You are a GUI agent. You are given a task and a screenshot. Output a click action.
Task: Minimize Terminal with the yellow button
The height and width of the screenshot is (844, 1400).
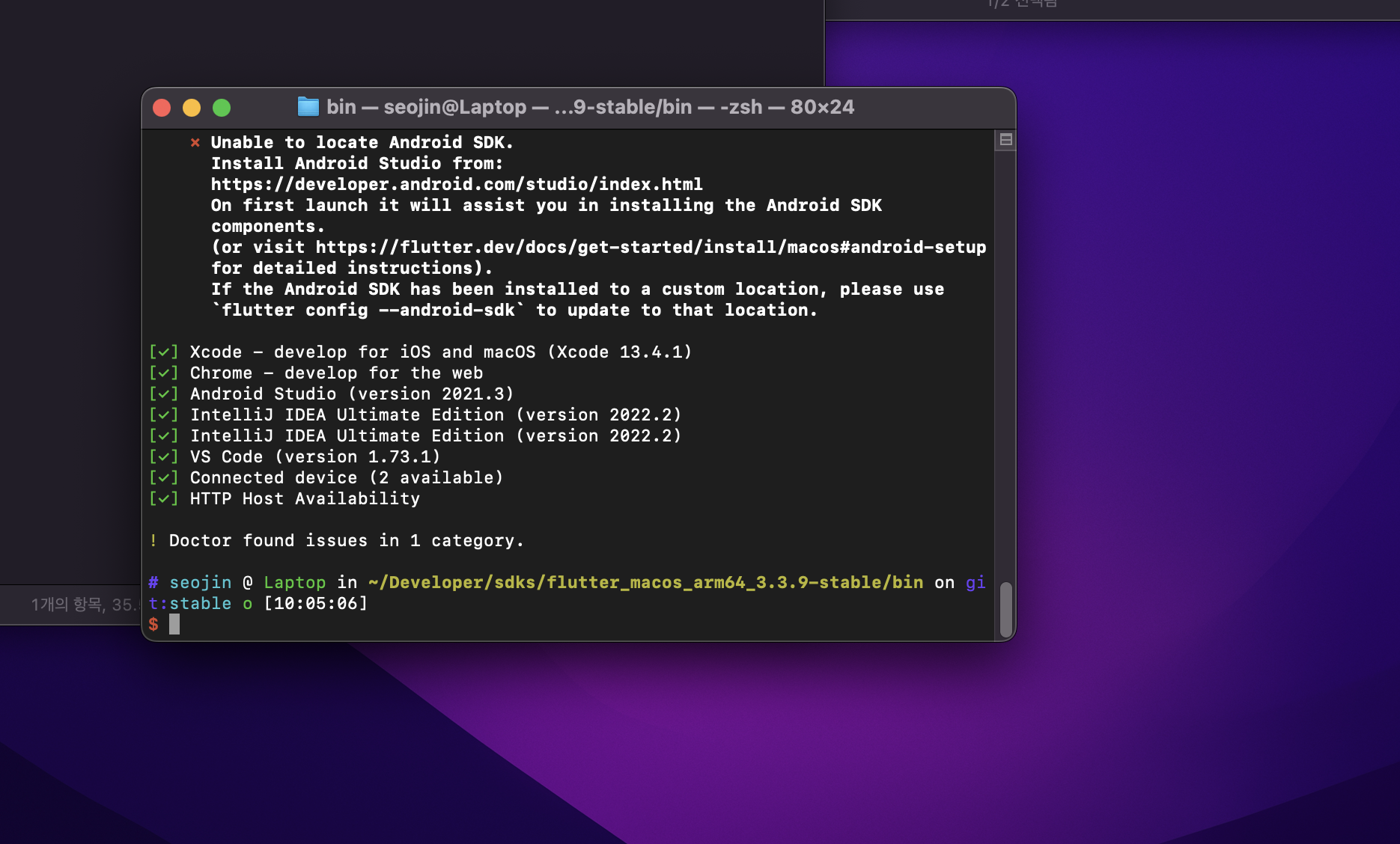pos(192,108)
